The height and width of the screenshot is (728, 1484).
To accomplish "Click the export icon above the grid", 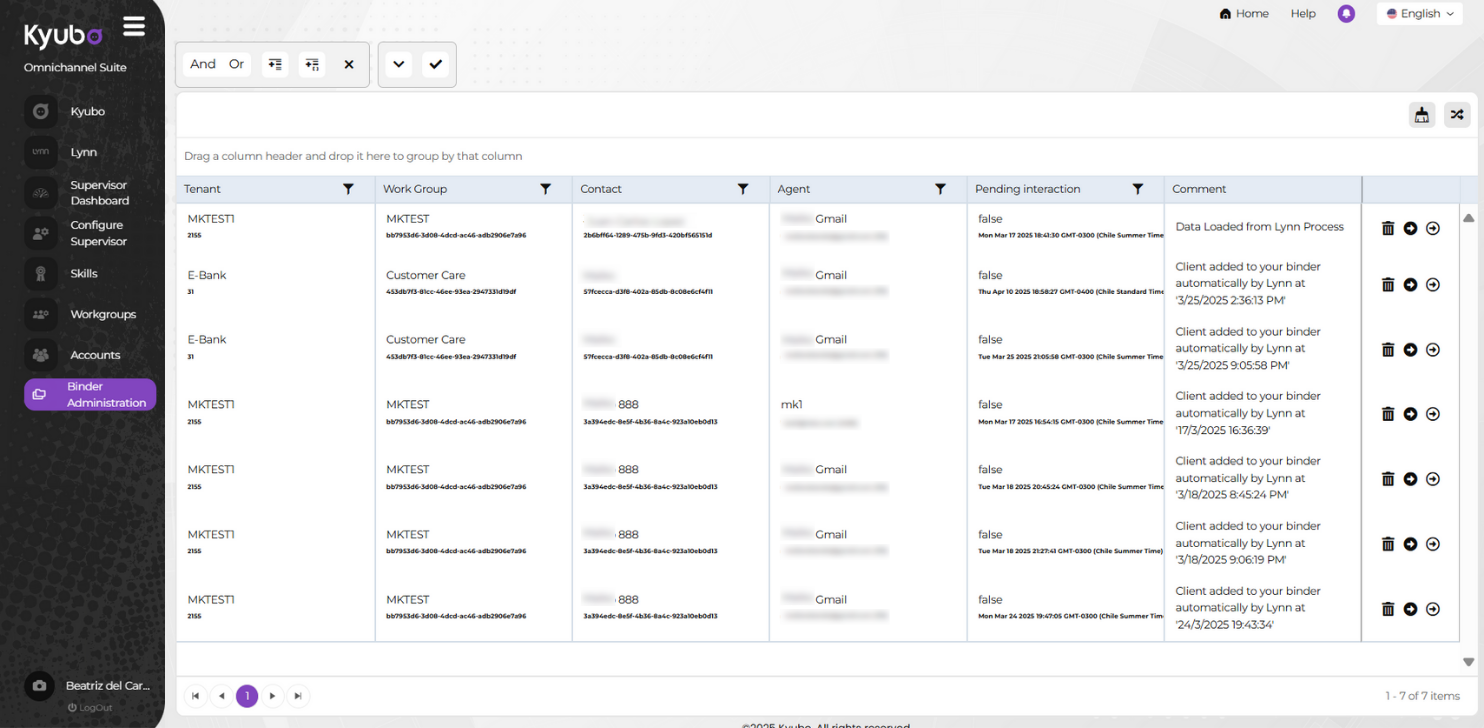I will coord(1421,115).
